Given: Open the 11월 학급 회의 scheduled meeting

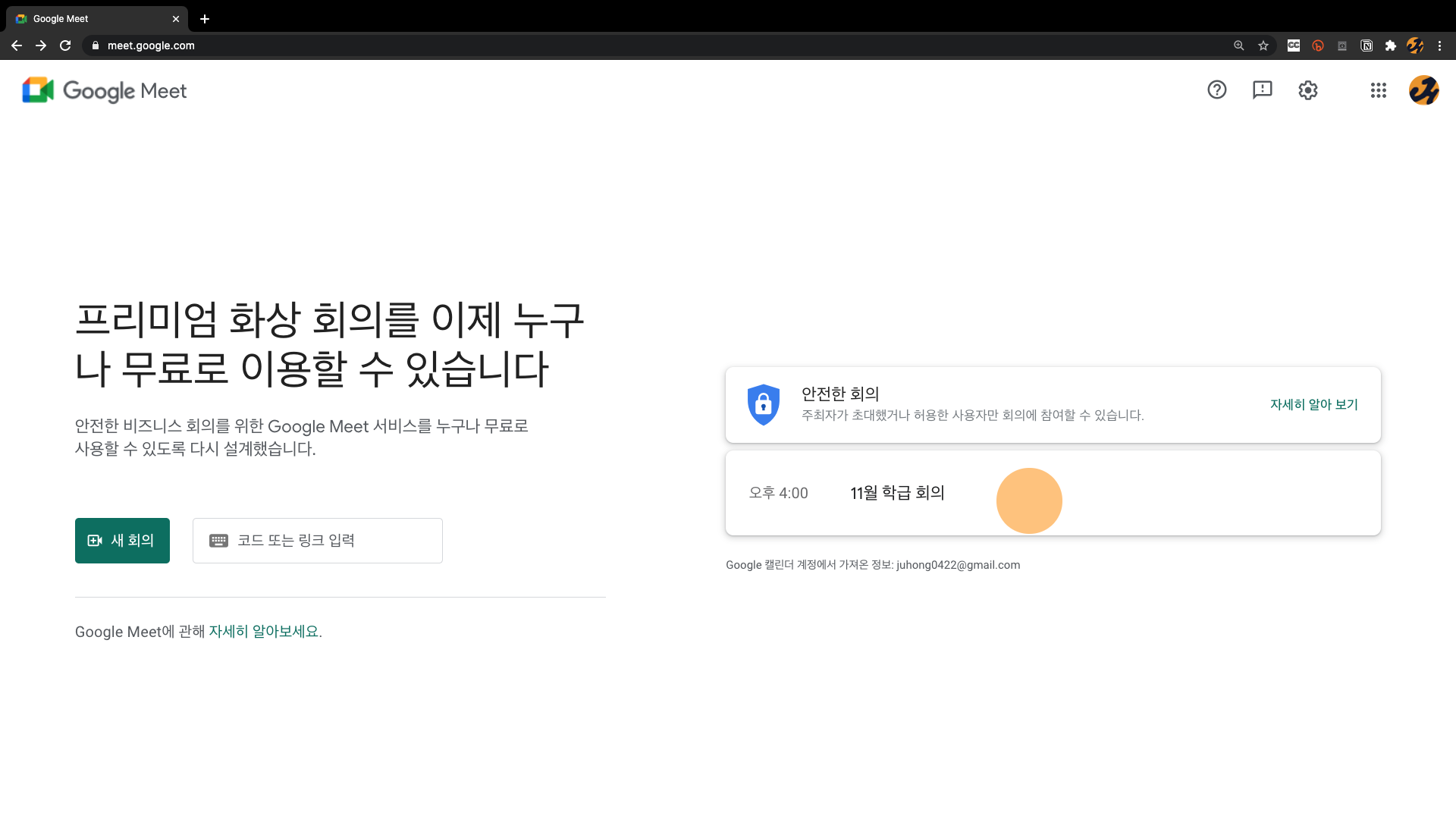Looking at the screenshot, I should 898,493.
